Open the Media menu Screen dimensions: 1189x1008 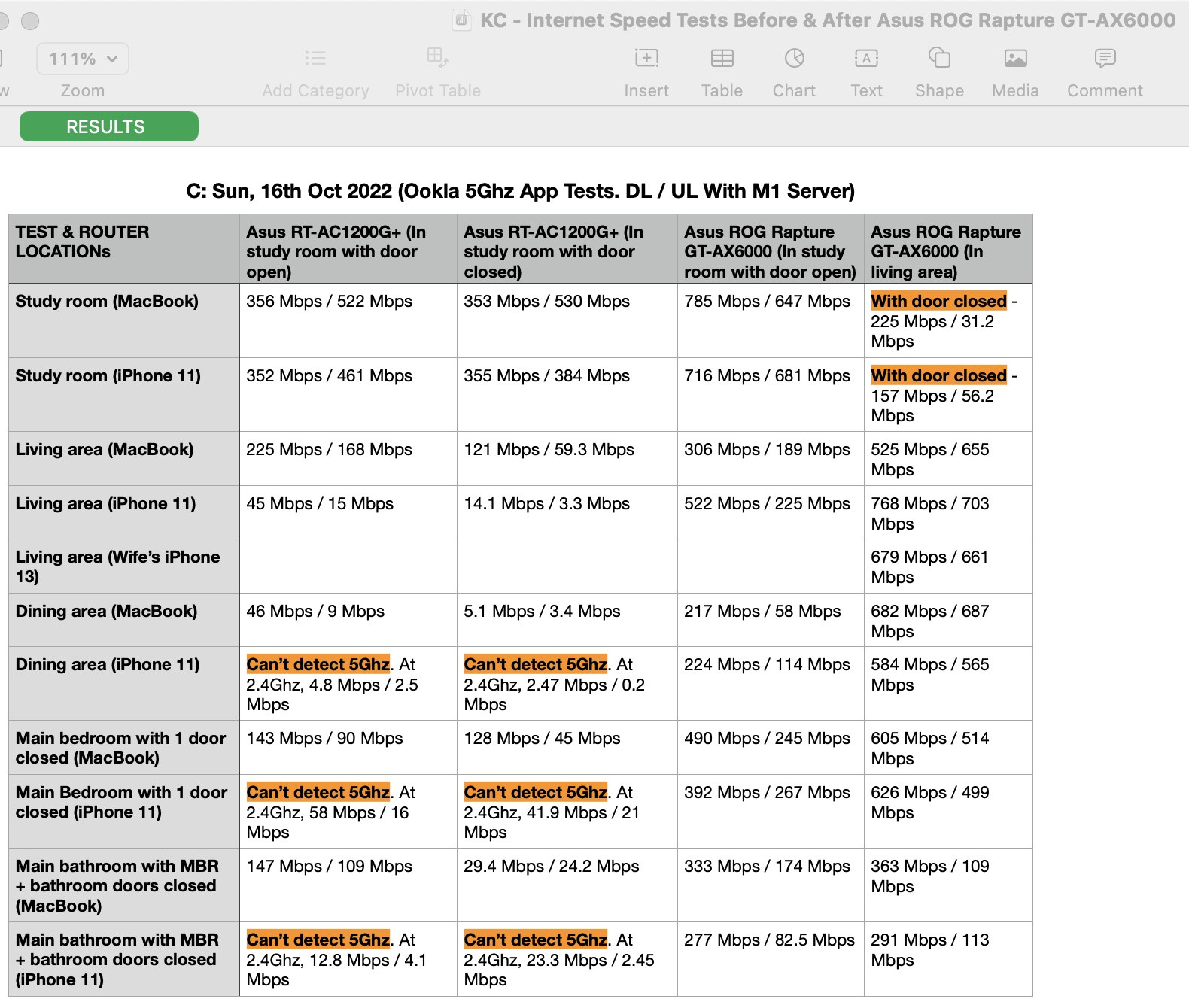tap(1016, 58)
